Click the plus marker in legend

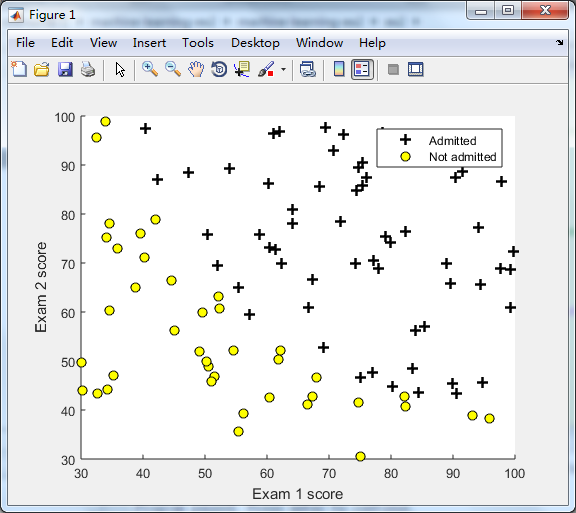[405, 140]
